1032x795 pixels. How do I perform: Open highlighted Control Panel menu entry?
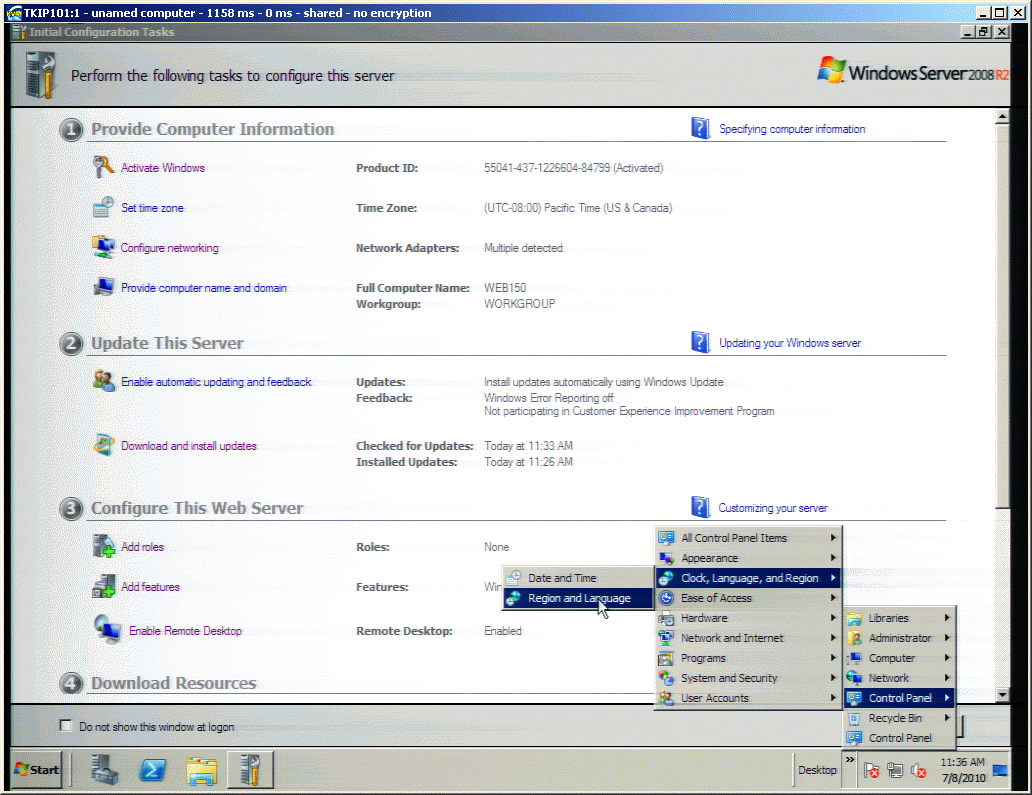899,698
